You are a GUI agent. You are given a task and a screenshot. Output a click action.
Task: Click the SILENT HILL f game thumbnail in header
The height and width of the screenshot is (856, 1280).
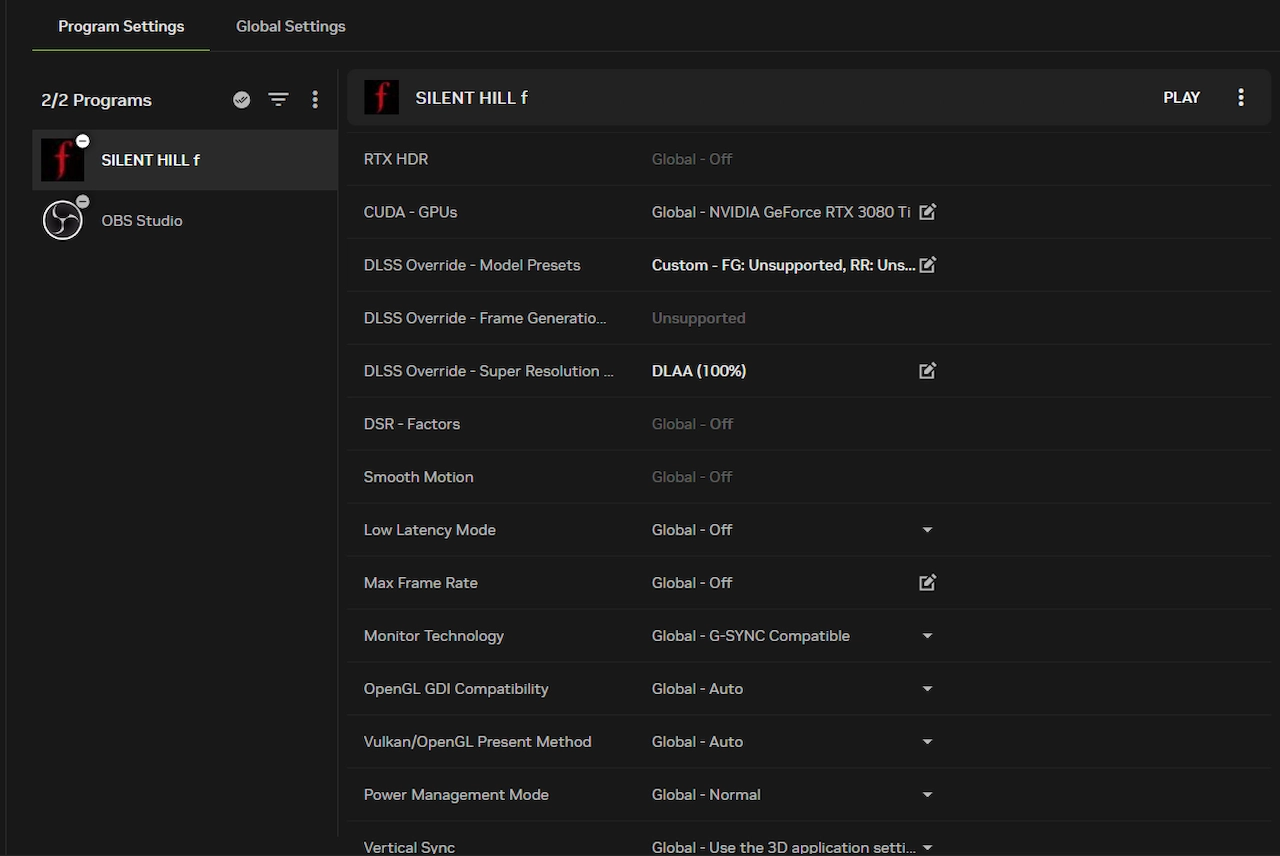(x=381, y=97)
